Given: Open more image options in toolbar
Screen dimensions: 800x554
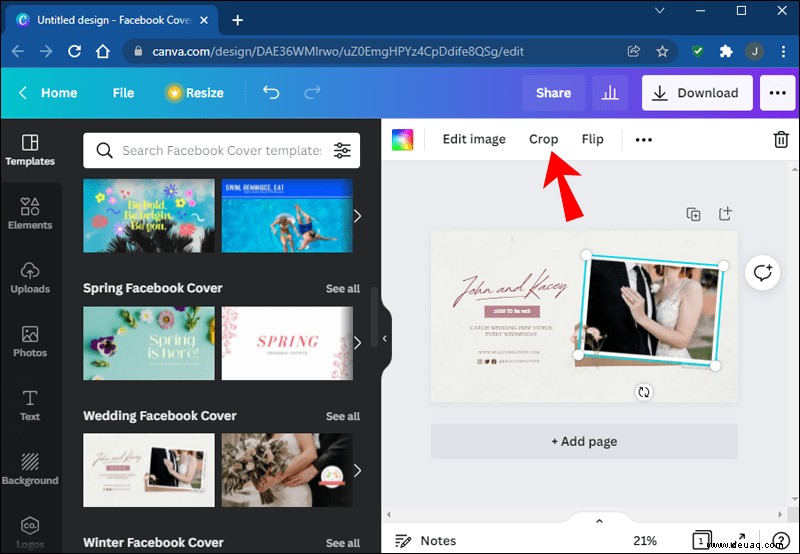Looking at the screenshot, I should [643, 140].
